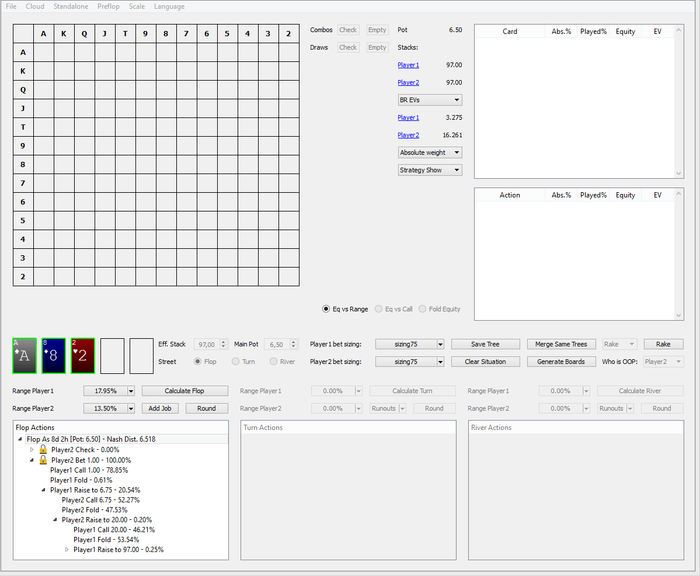Click lock icon on Player2 Check row

pyautogui.click(x=43, y=449)
